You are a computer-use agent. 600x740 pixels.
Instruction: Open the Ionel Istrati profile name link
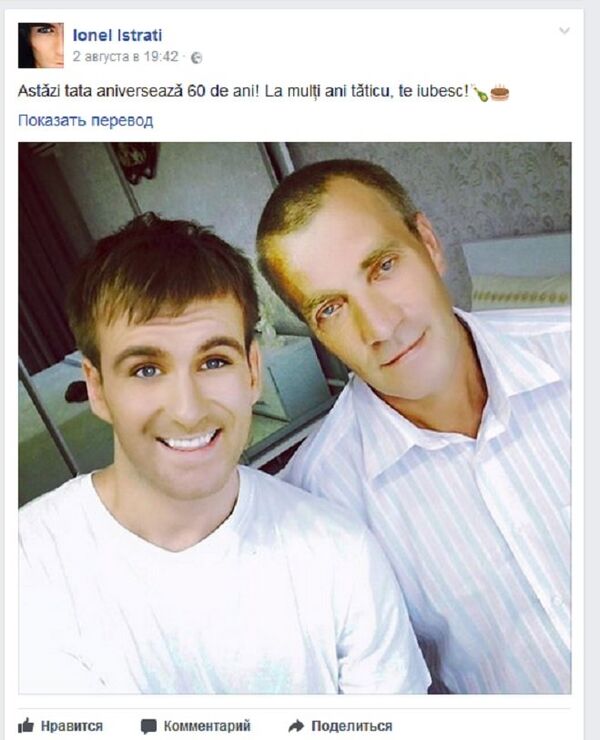[x=118, y=35]
